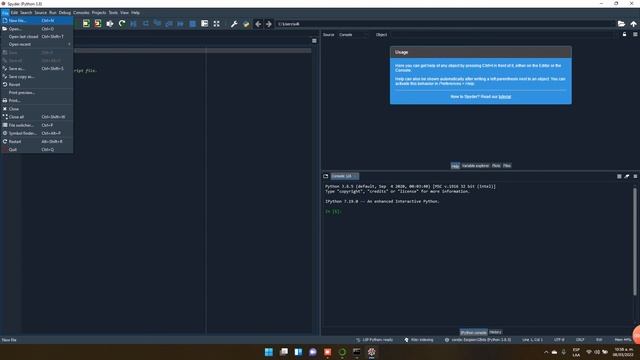Click Change to parent directory arrow icon
640x360 pixels.
(633, 24)
